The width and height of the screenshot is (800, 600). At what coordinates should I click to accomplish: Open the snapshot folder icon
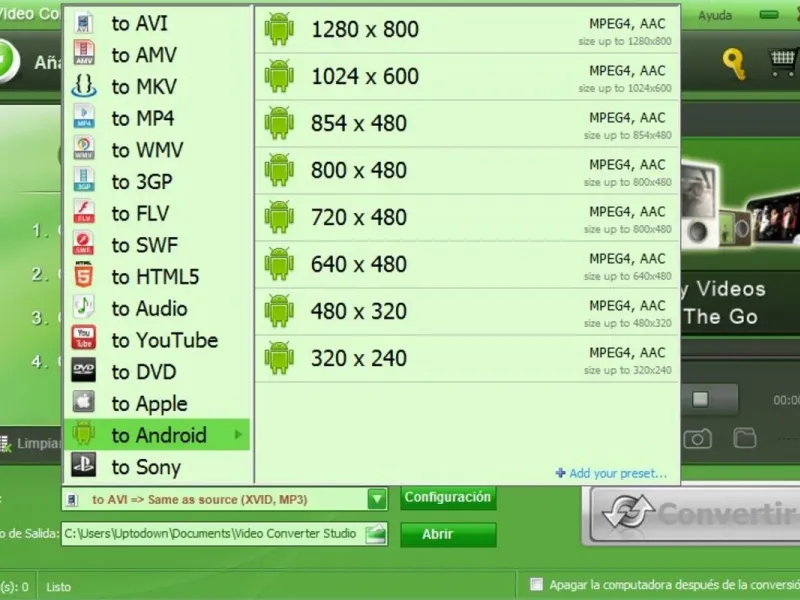[x=745, y=438]
